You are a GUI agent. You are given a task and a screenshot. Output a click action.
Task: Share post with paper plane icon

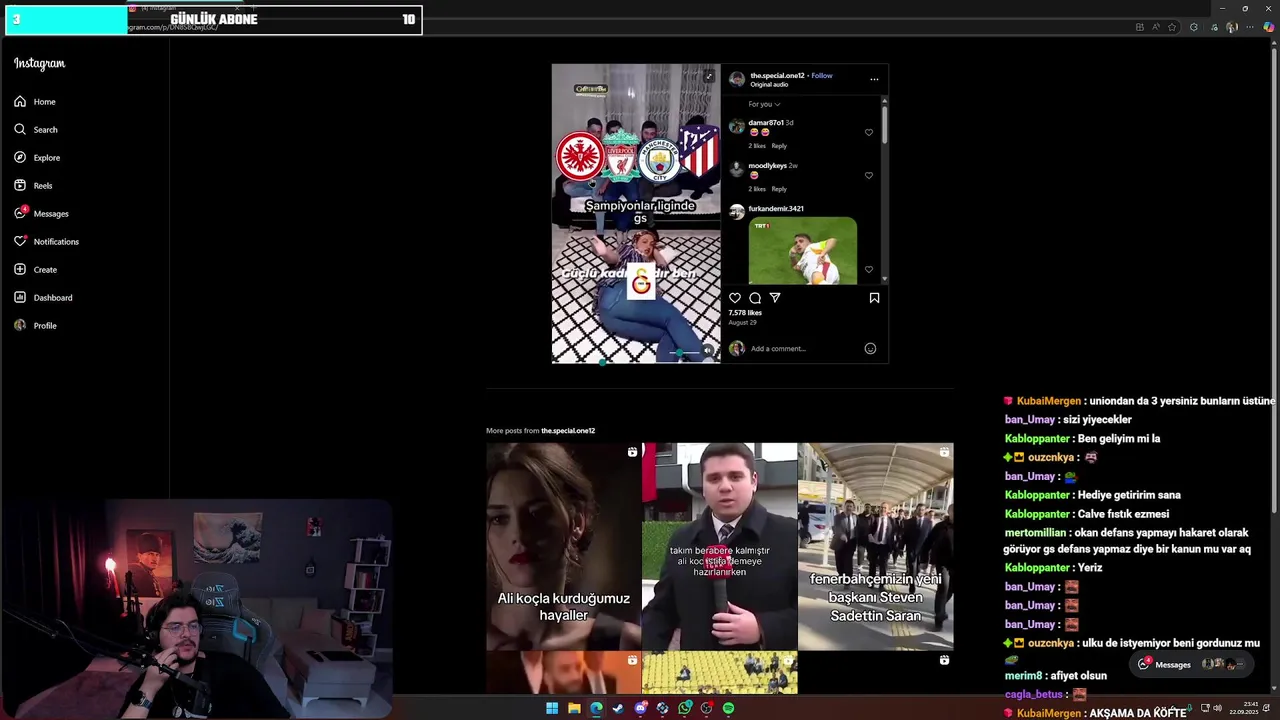[775, 298]
